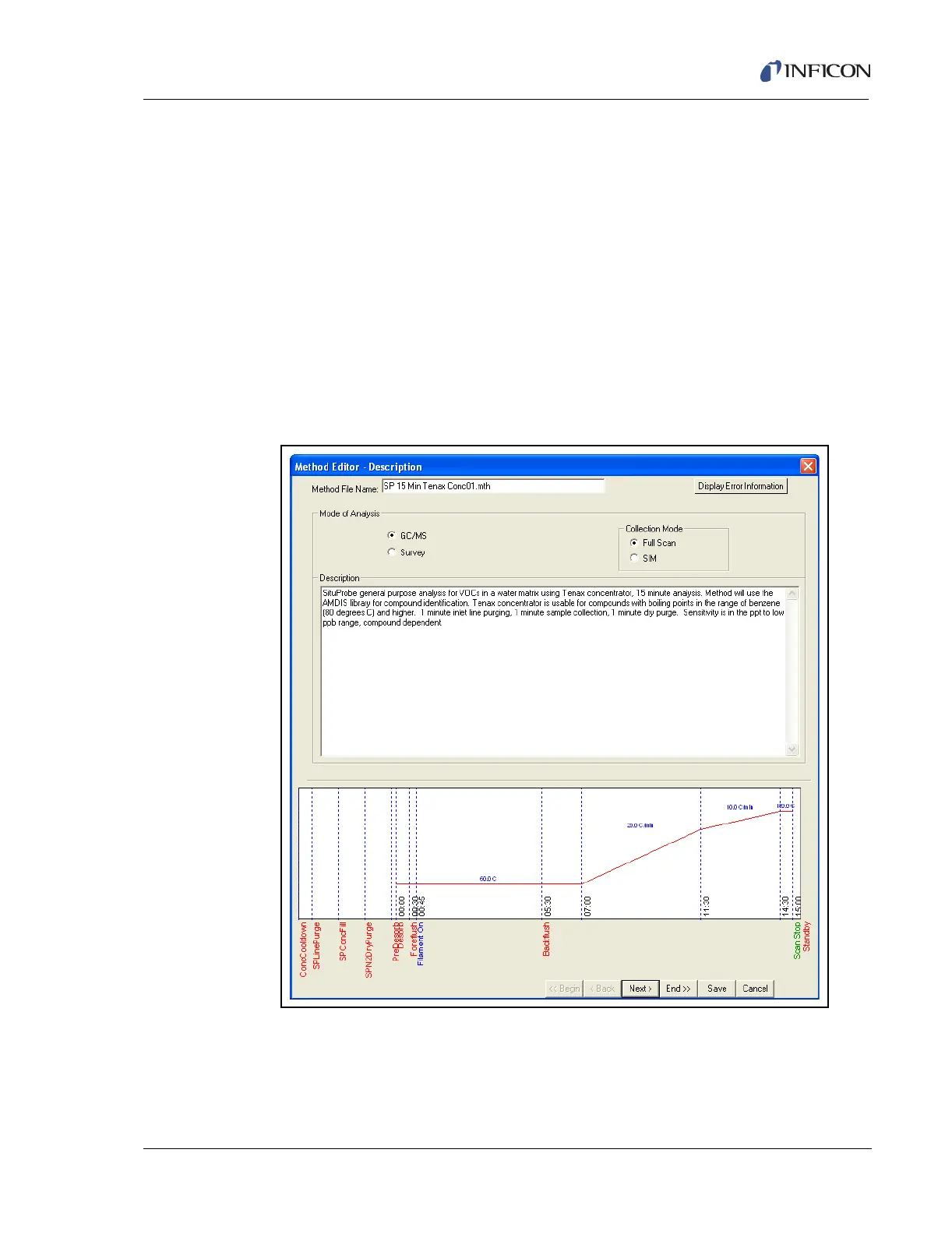Jump to End of method editor
Screen dimensions: 952x1234
(678, 989)
